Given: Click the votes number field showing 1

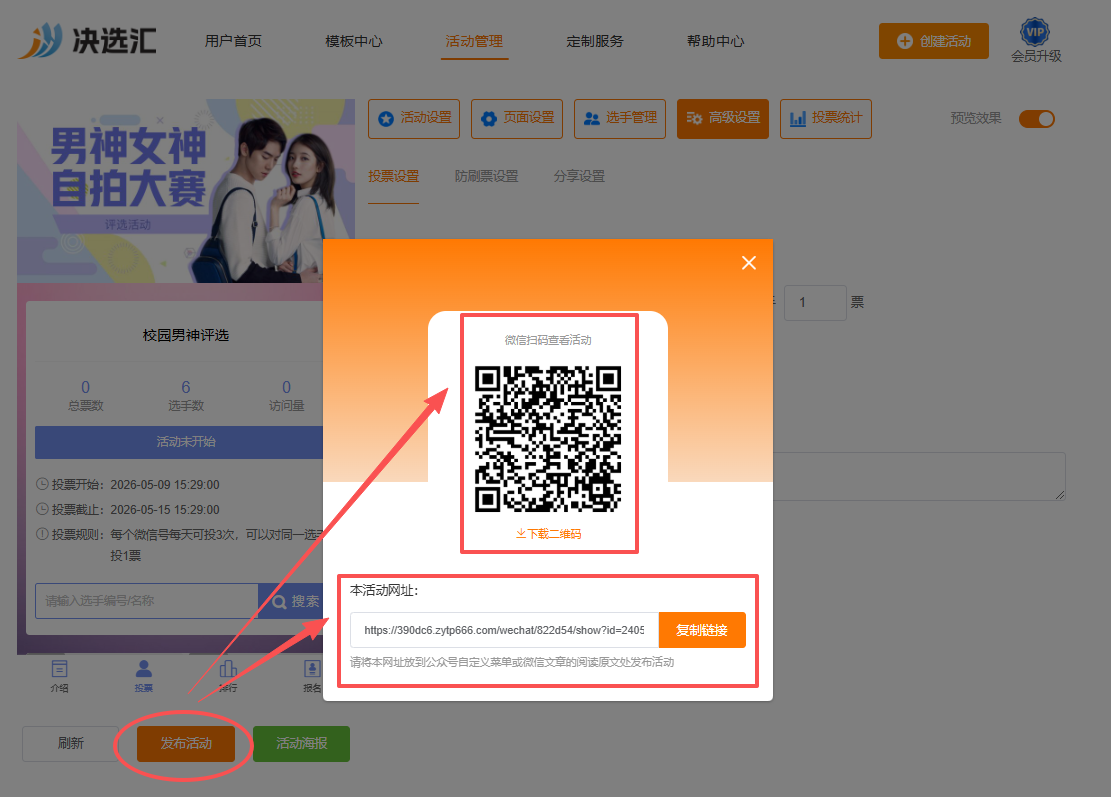Looking at the screenshot, I should click(x=815, y=303).
